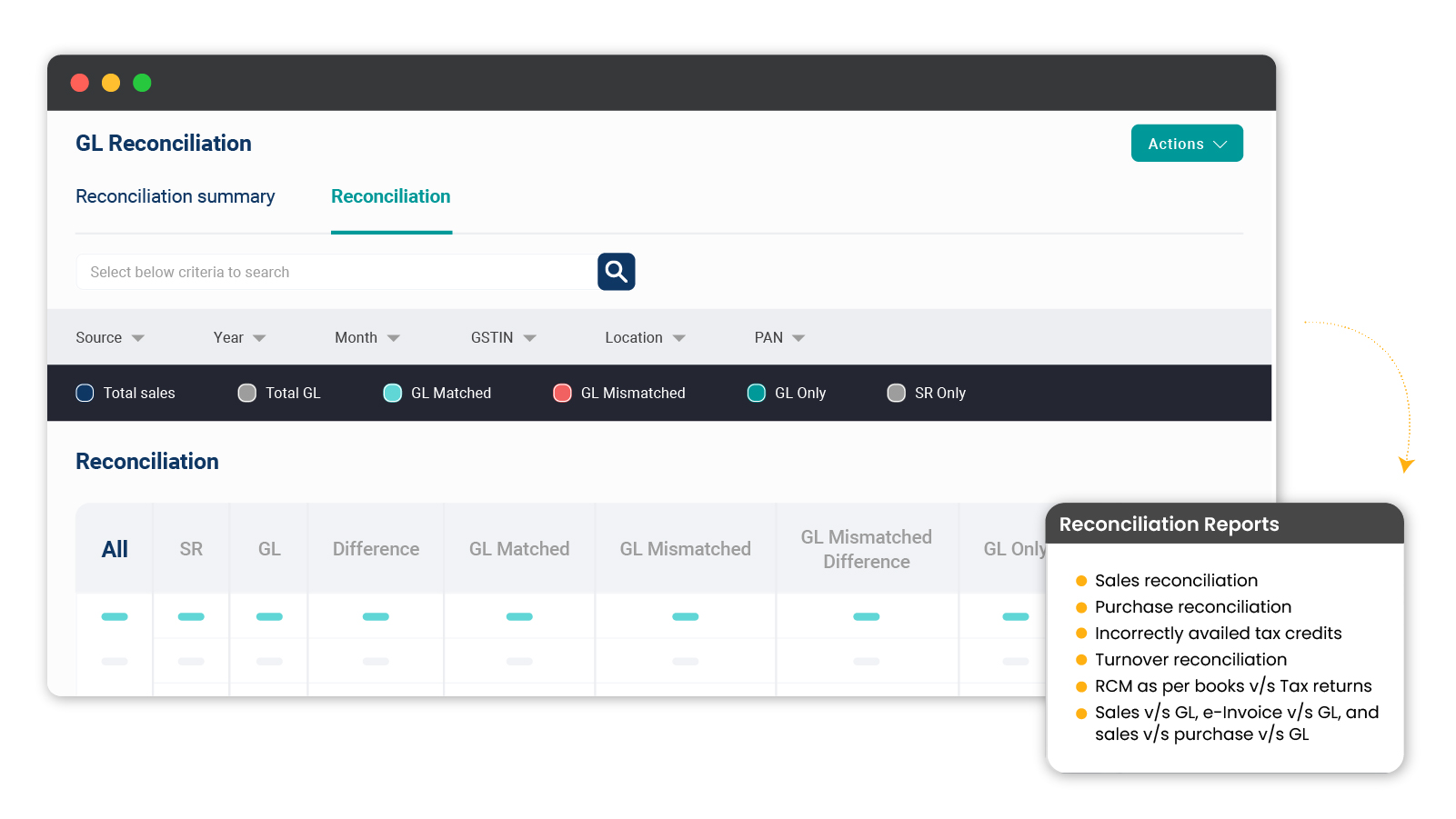Viewport: 1456px width, 819px height.
Task: Open the Year filter dropdown
Action: (240, 337)
